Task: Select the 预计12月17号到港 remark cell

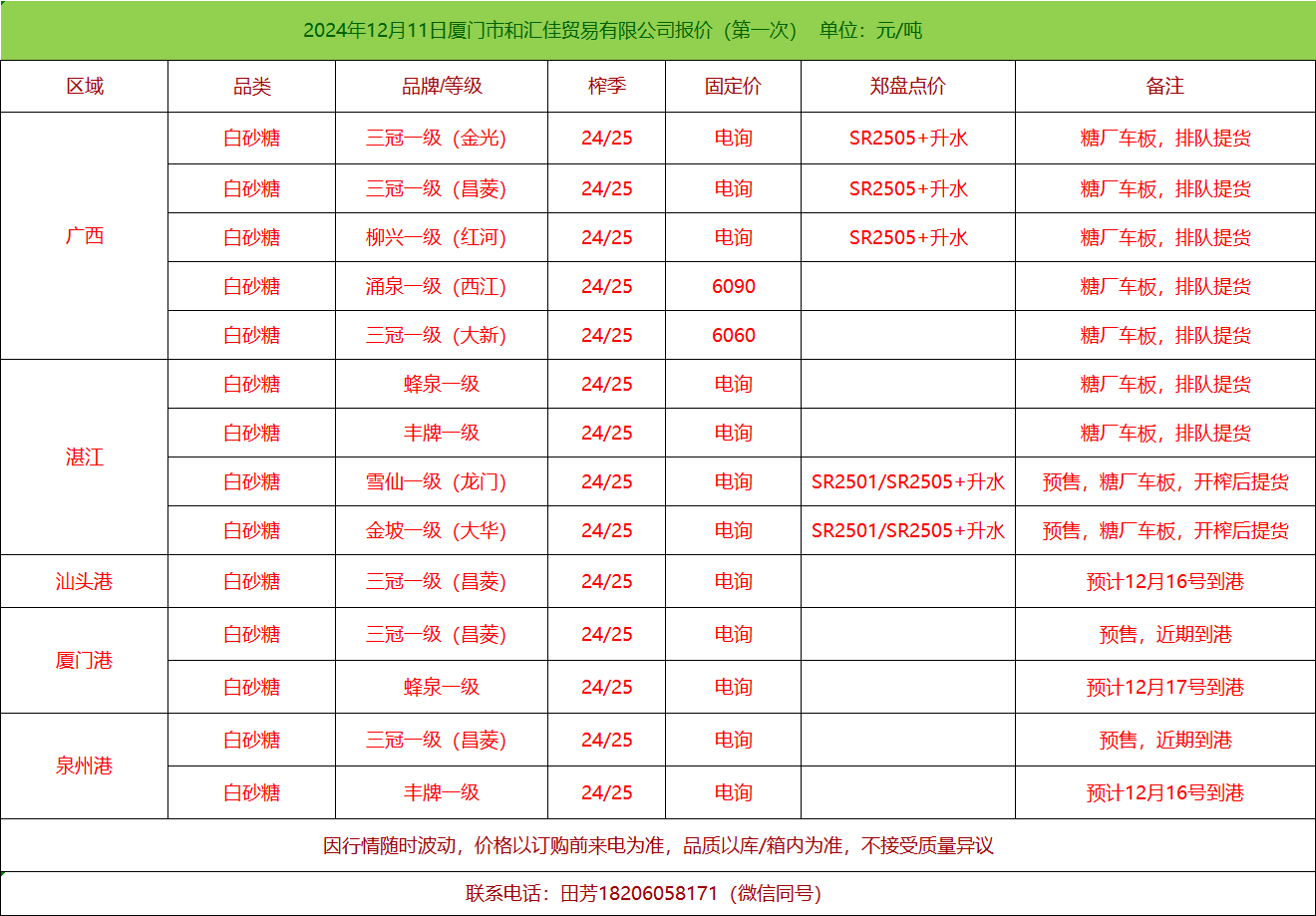Action: click(1164, 688)
